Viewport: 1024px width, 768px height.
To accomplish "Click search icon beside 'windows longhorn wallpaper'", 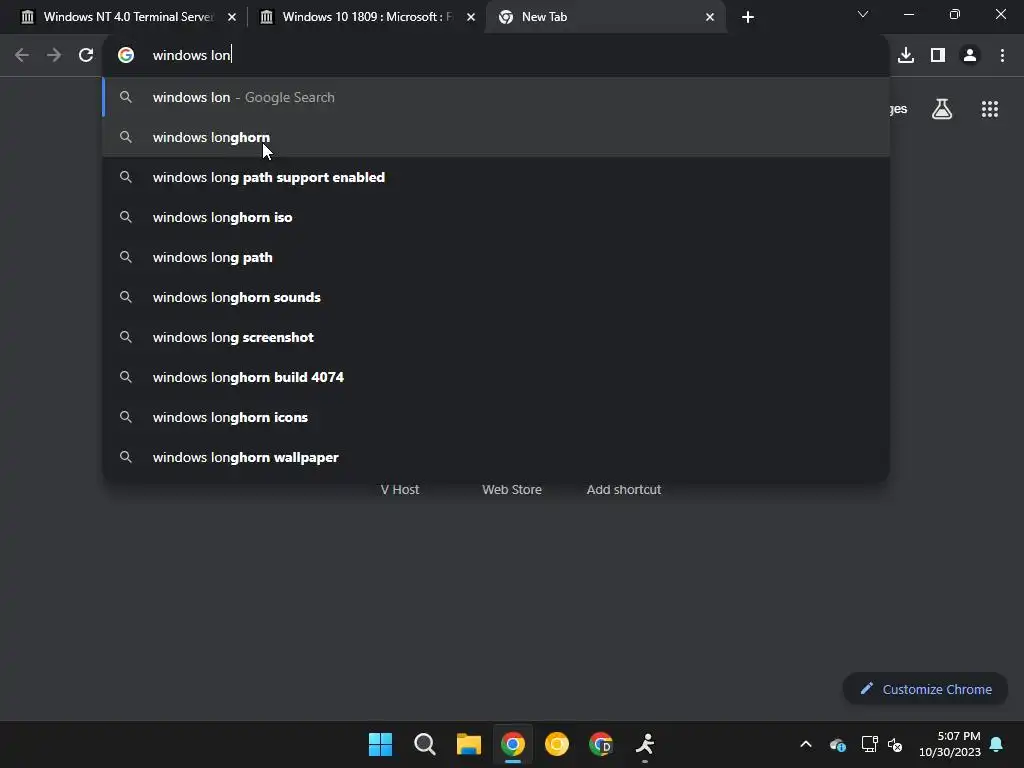I will [x=126, y=457].
